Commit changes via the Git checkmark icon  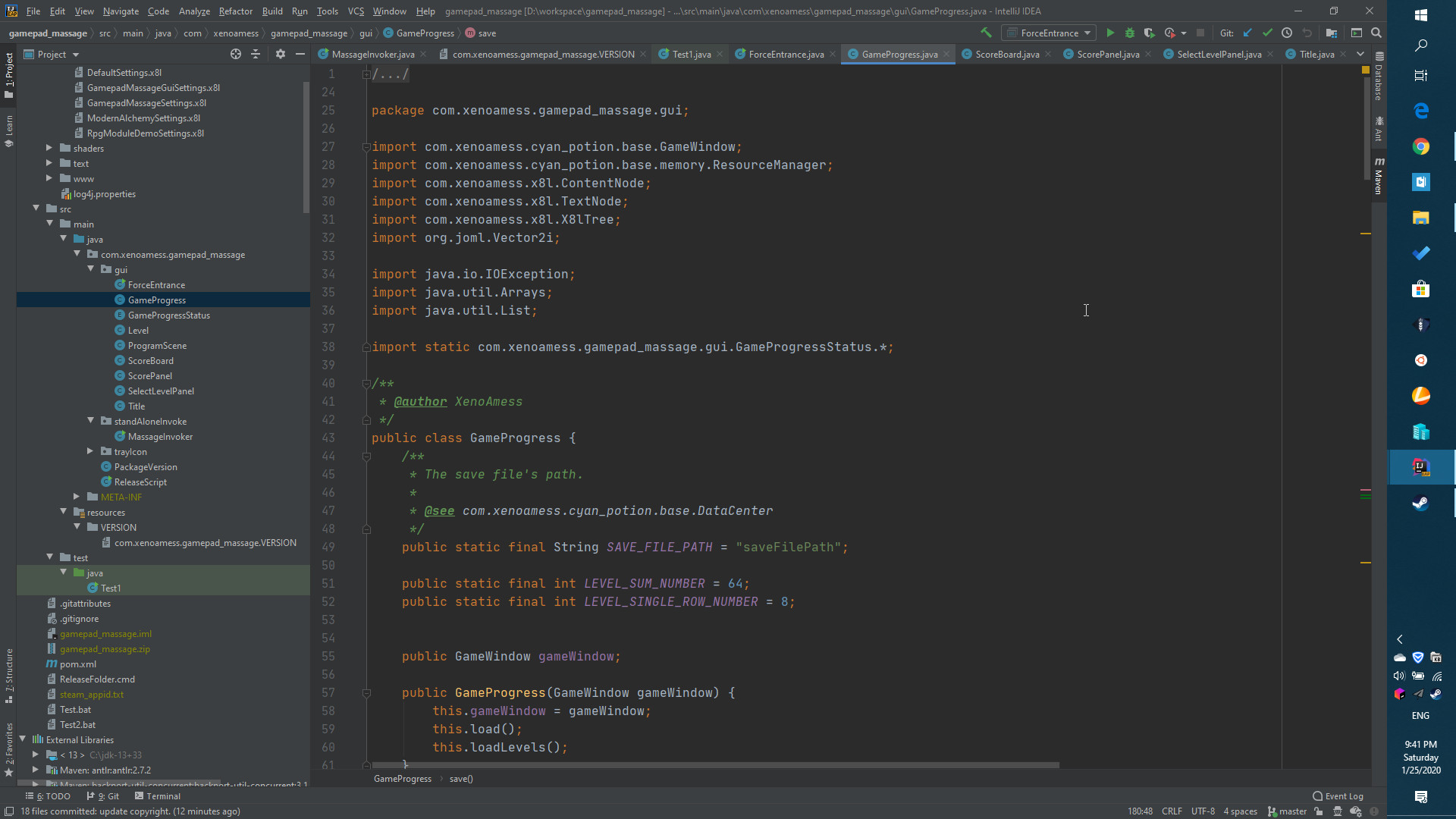1268,33
